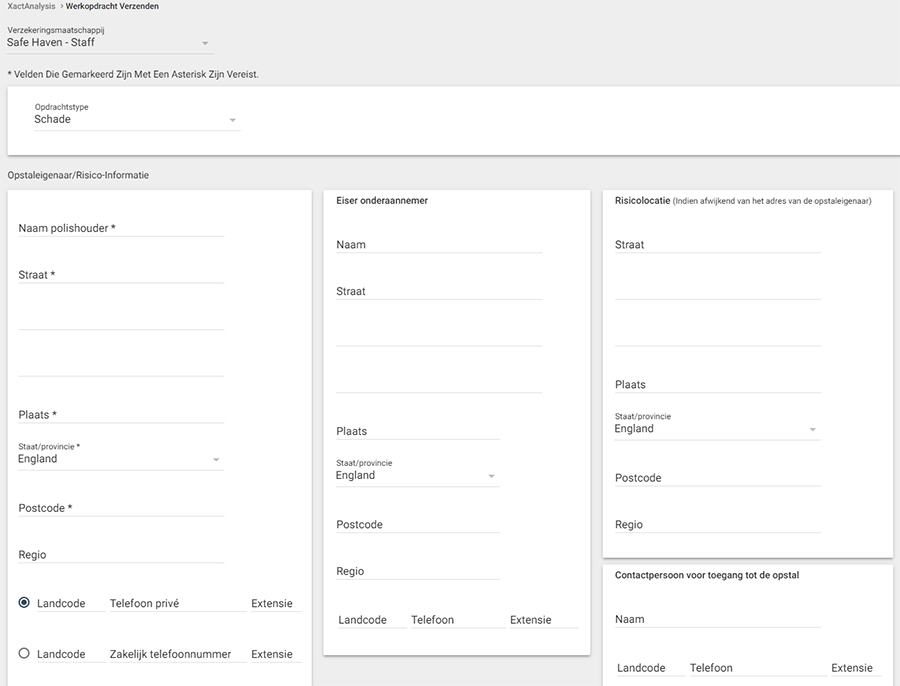Click the Zakelijk telefoonnummer input field
Viewport: 900px width, 686px height.
pyautogui.click(x=178, y=654)
